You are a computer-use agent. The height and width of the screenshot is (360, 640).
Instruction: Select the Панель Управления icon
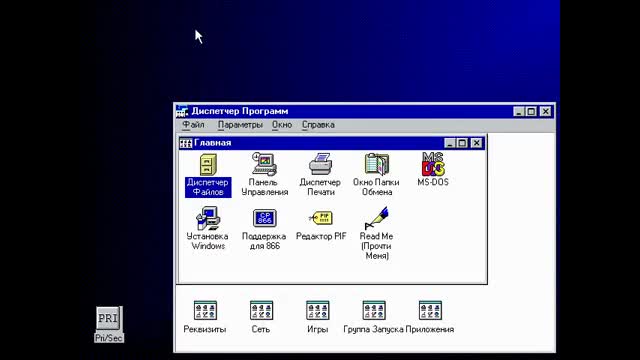264,164
